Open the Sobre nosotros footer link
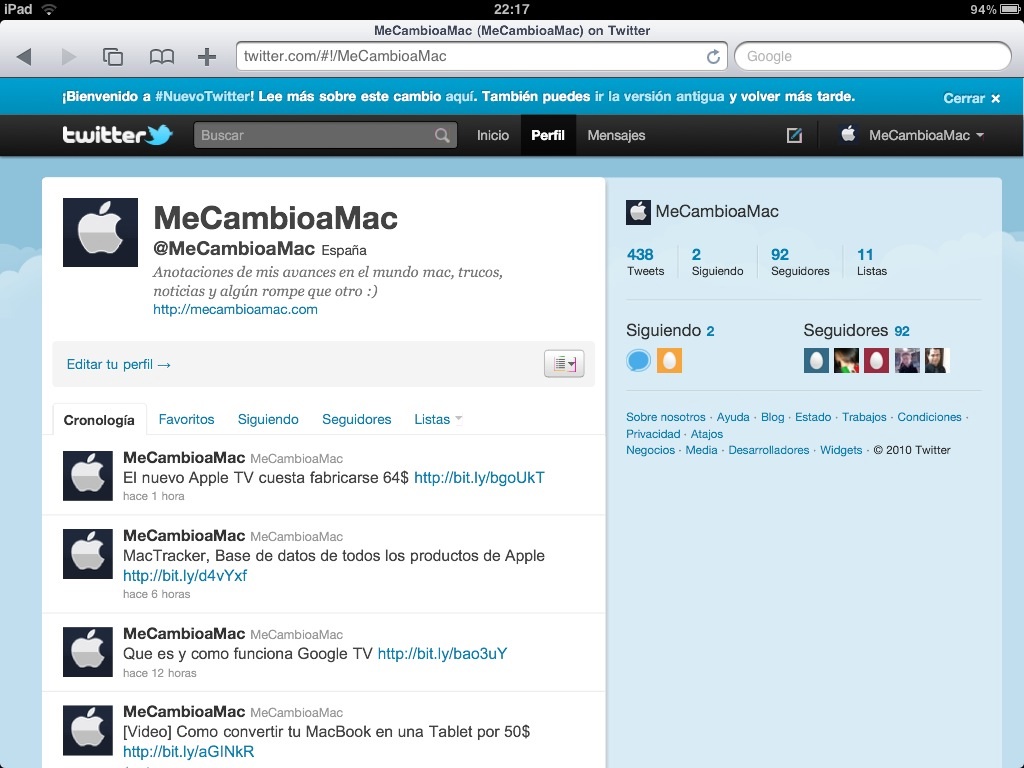1024x768 pixels. pos(665,417)
